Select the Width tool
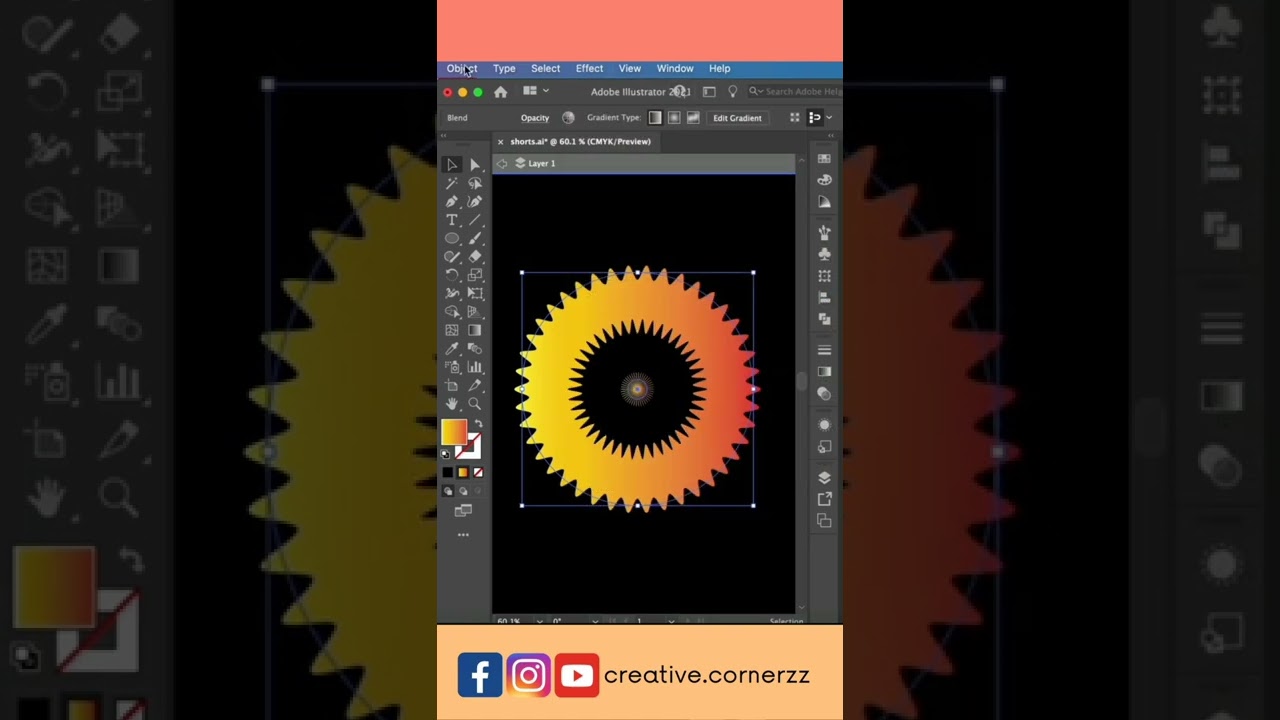 pos(452,293)
